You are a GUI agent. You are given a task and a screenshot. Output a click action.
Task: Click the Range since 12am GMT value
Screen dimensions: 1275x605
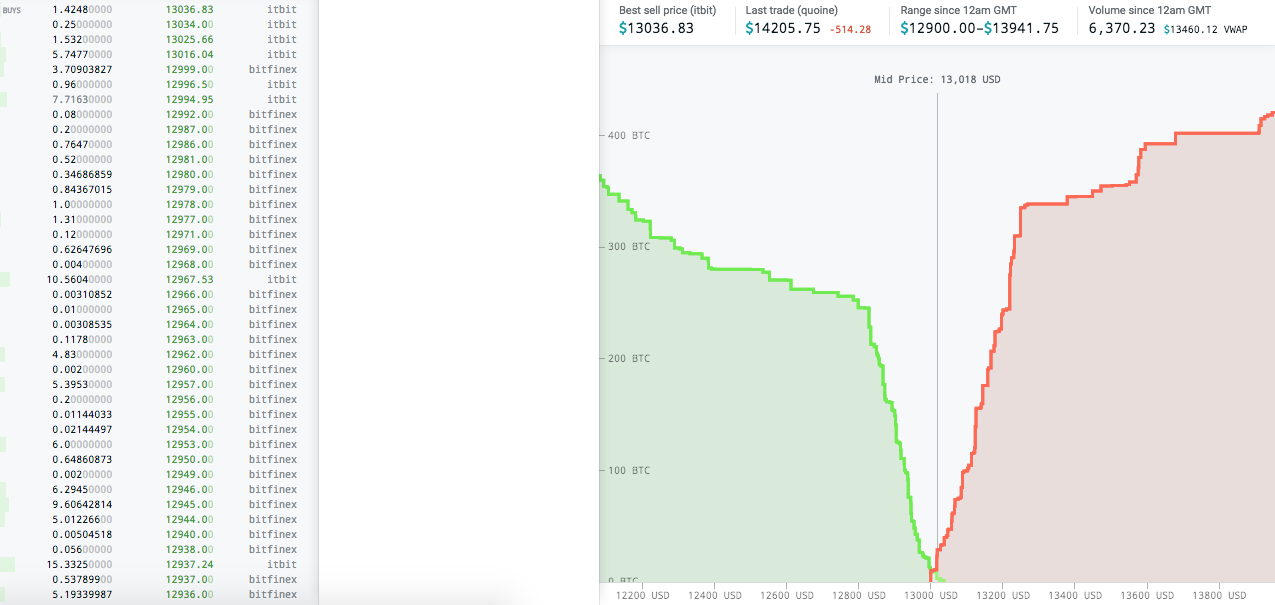(x=979, y=28)
